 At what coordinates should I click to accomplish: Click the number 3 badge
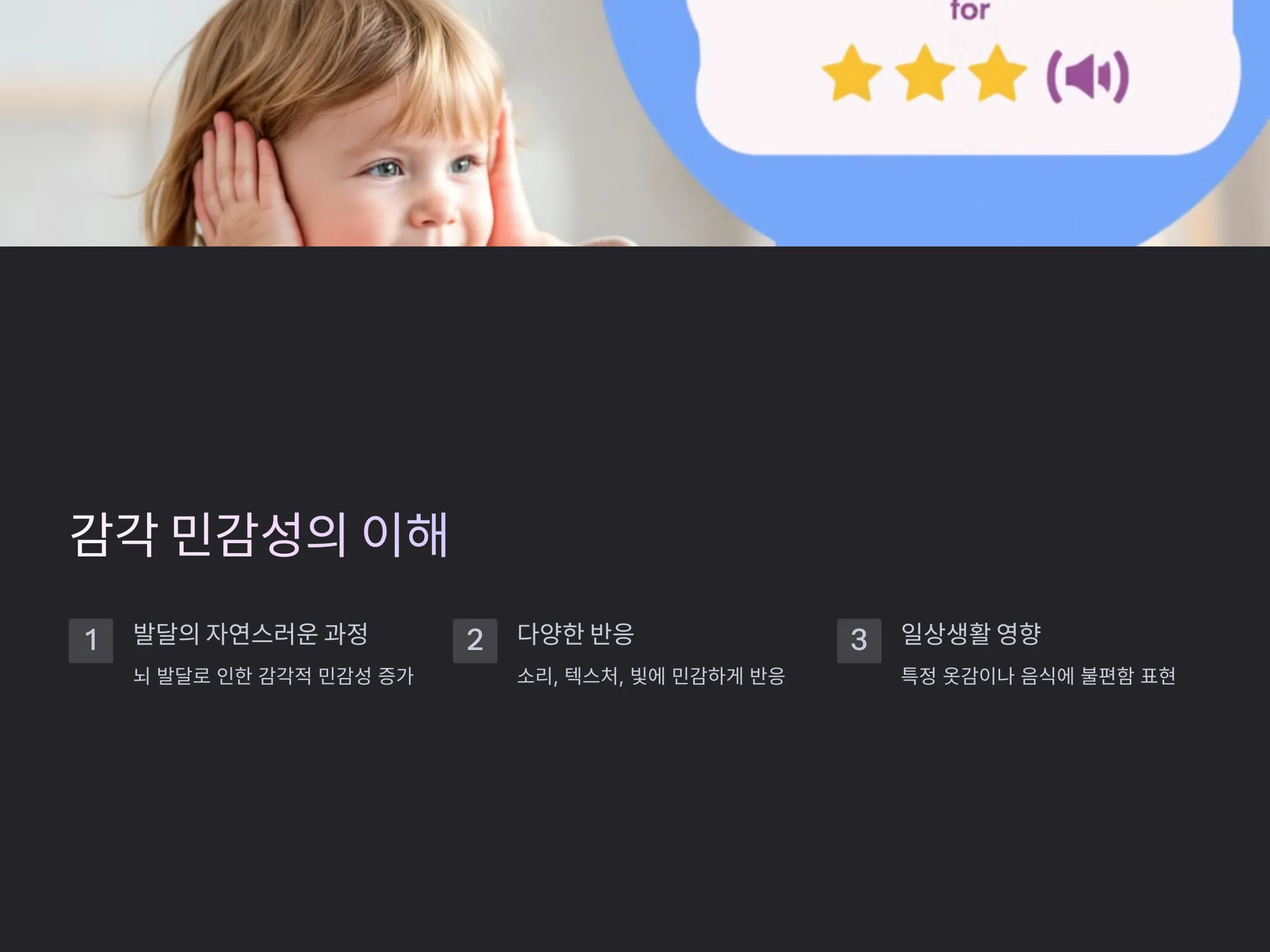(859, 640)
